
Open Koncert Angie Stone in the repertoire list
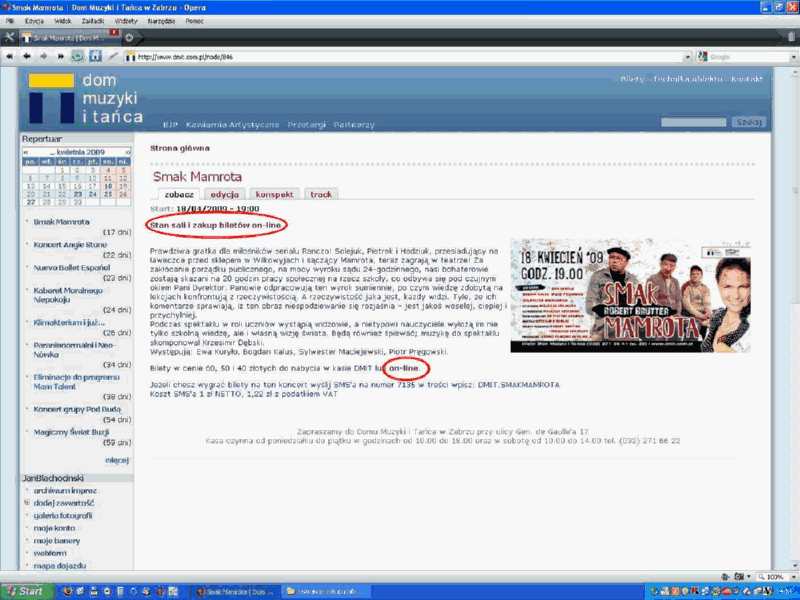pos(70,243)
